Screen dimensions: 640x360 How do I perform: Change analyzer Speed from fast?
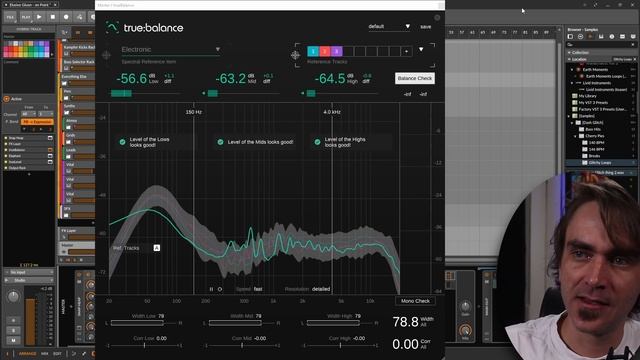pos(258,289)
